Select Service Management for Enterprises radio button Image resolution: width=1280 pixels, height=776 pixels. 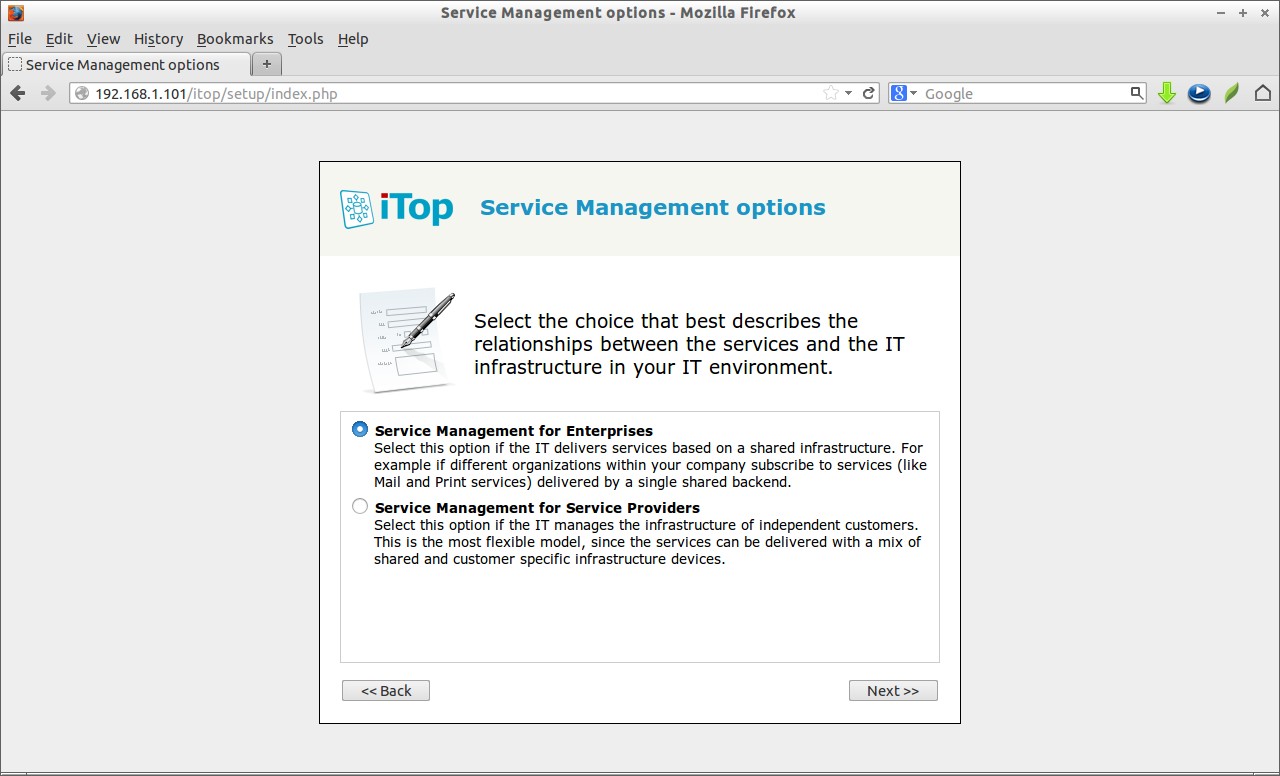coord(360,429)
